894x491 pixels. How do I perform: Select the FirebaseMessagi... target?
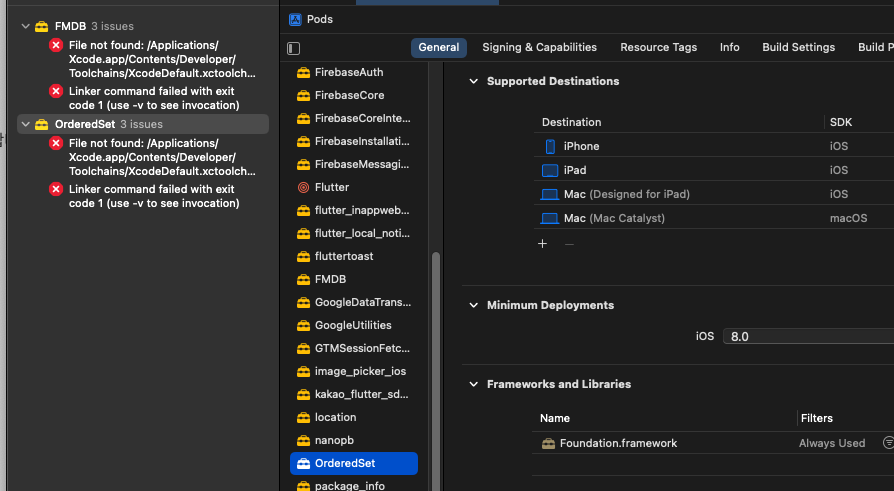pyautogui.click(x=354, y=164)
